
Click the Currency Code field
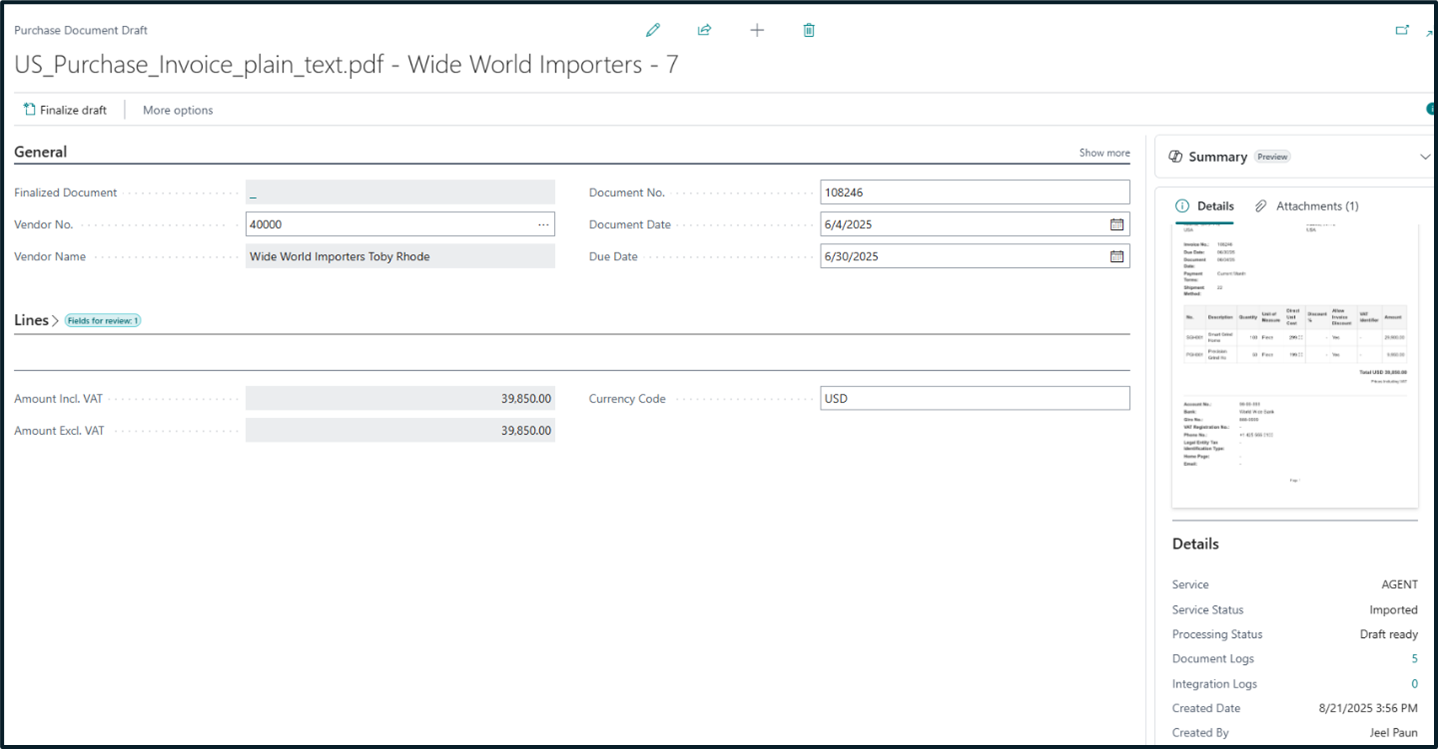974,399
